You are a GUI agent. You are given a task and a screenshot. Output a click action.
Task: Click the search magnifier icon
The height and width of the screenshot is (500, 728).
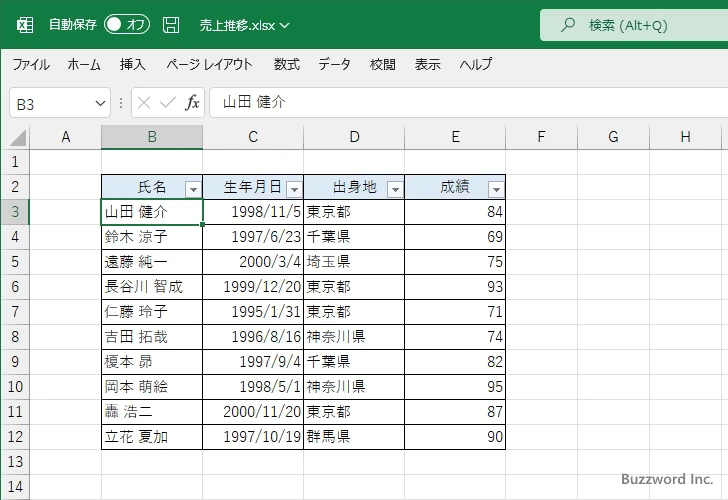569,24
